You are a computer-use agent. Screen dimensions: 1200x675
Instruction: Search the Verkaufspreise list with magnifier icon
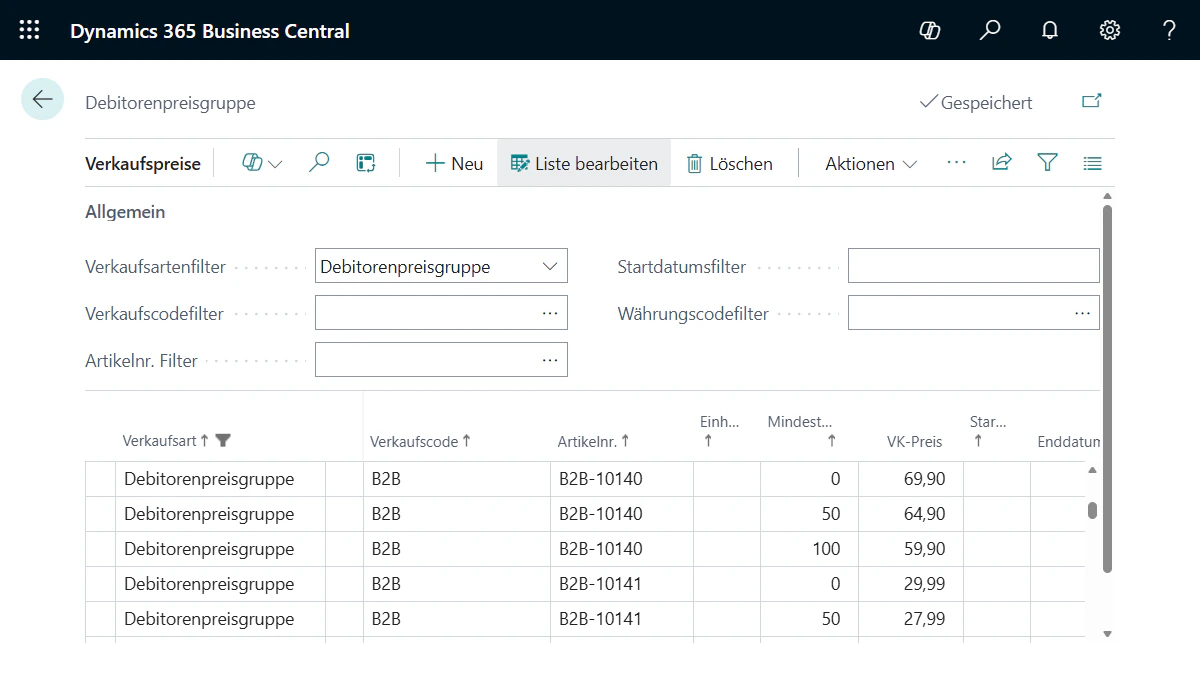click(319, 163)
